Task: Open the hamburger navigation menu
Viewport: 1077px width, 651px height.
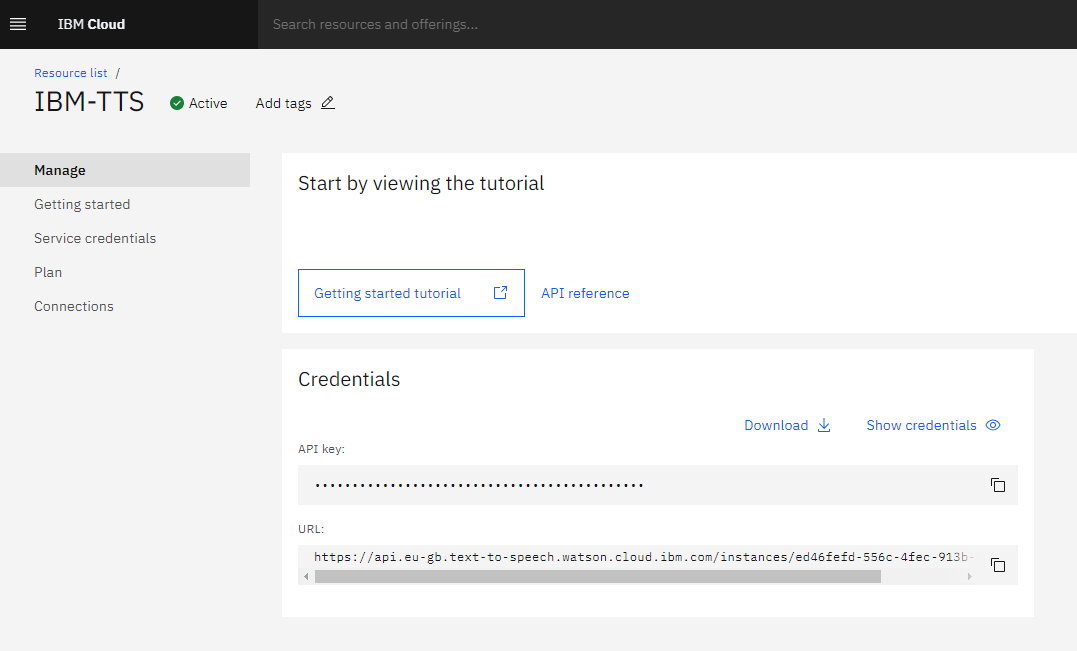Action: click(x=18, y=24)
